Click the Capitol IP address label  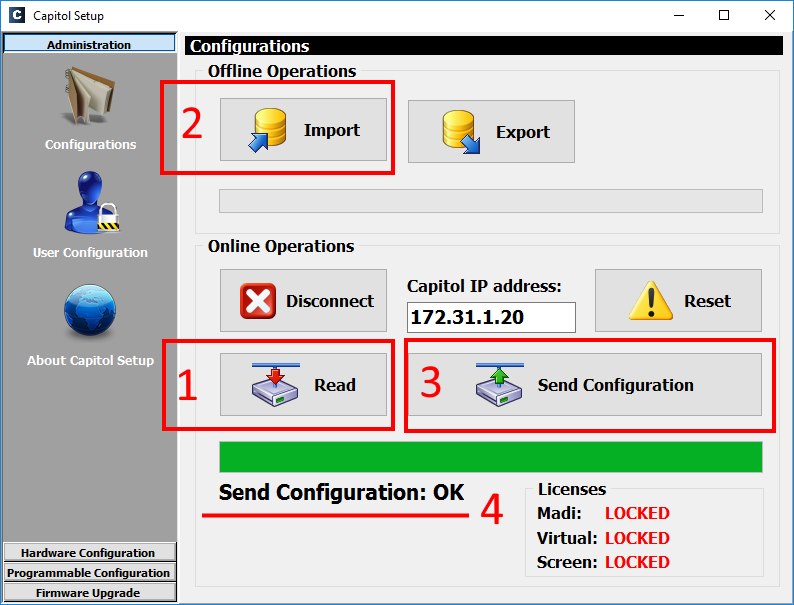pos(484,286)
